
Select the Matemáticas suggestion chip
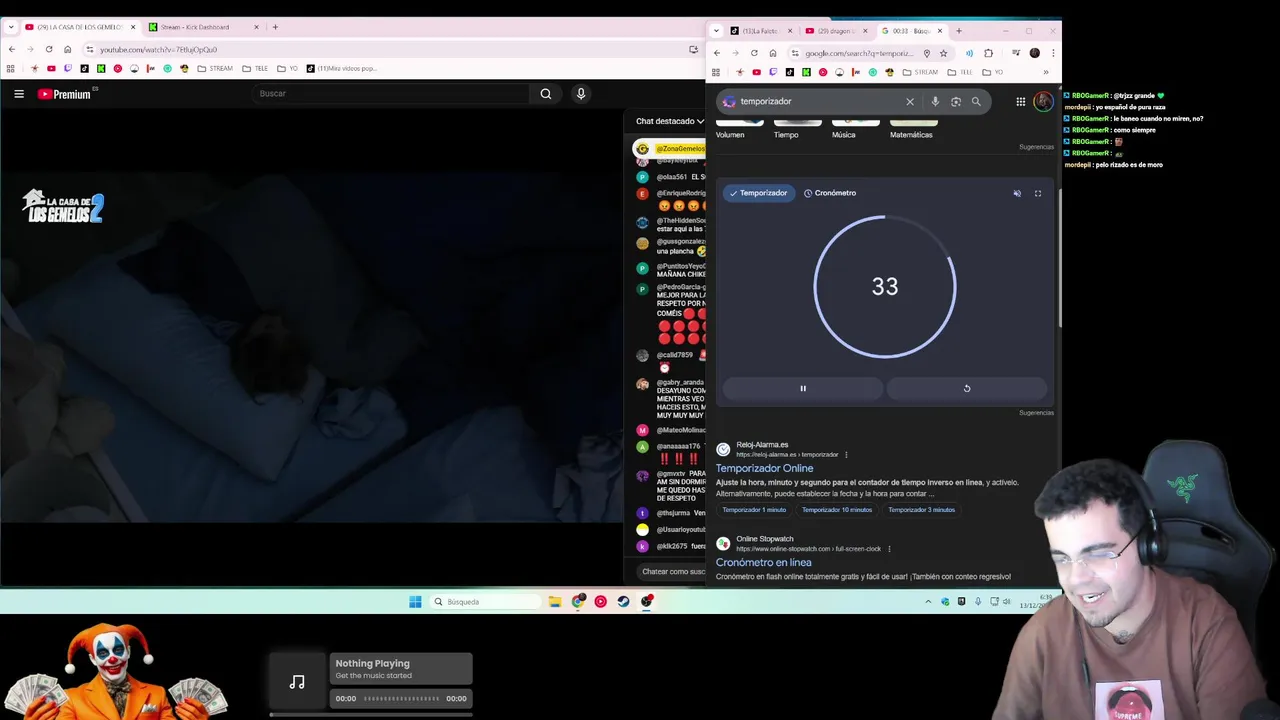[x=911, y=129]
